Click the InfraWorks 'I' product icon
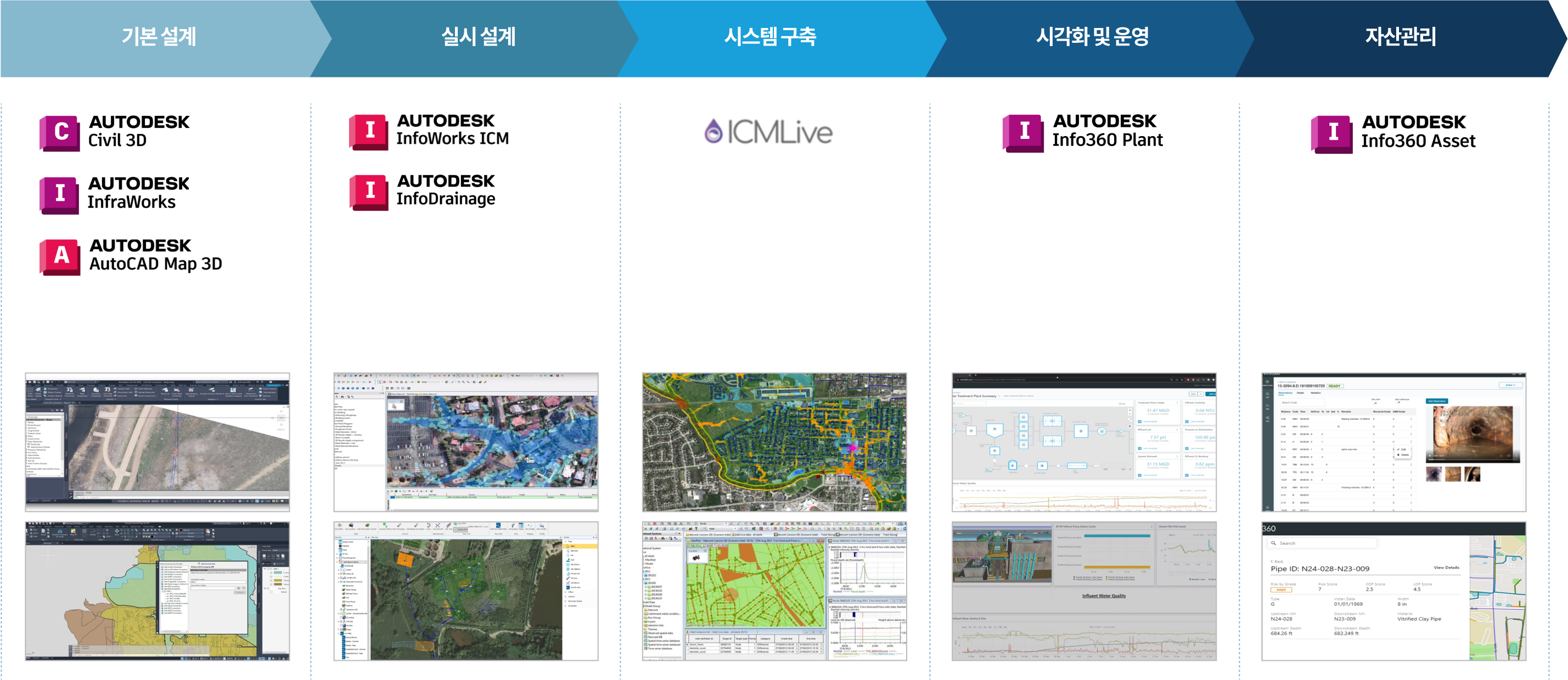The image size is (1568, 680). [60, 195]
